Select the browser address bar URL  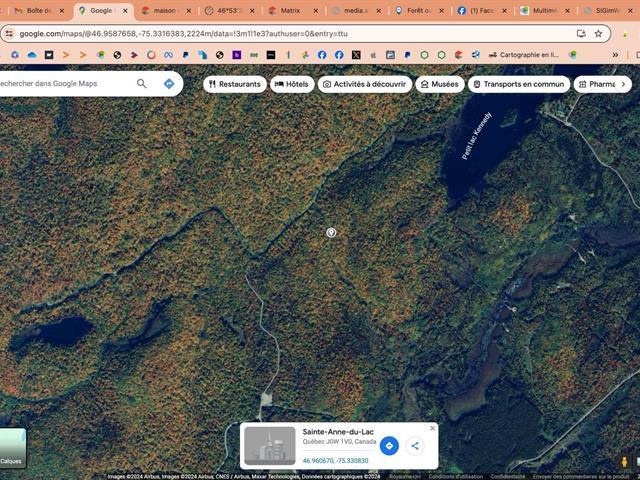tap(184, 33)
